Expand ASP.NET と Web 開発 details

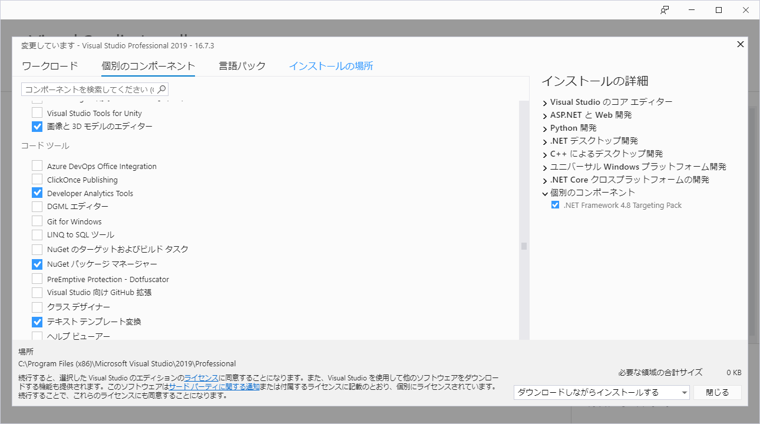coord(545,116)
